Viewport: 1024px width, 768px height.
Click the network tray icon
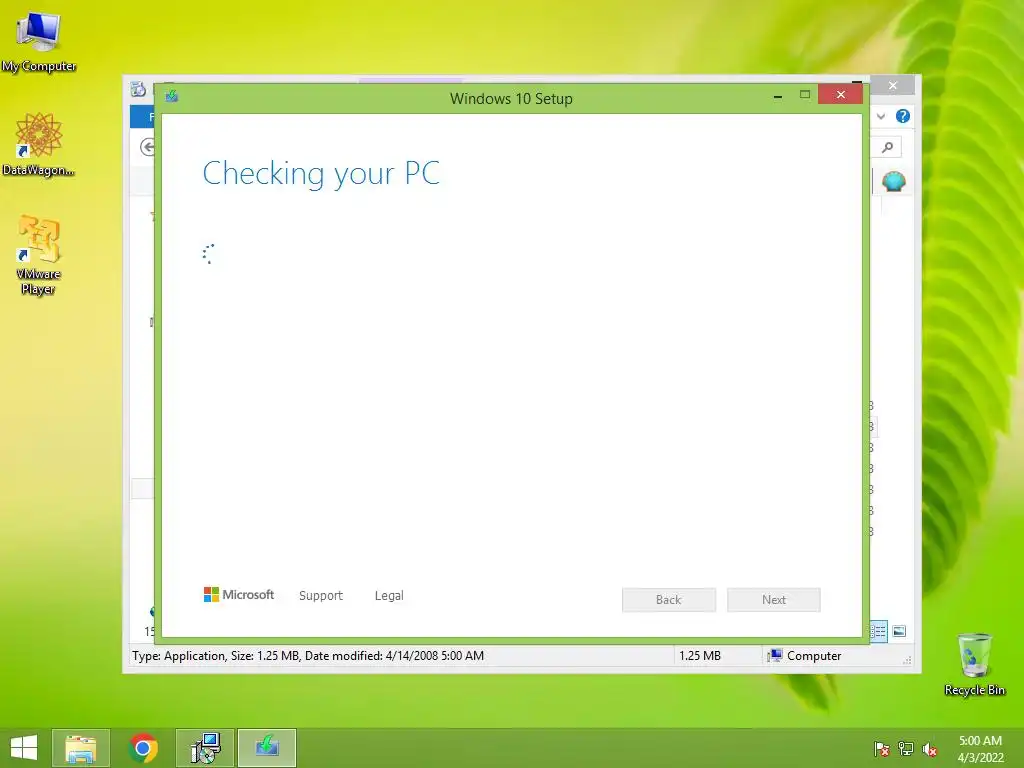pos(906,749)
